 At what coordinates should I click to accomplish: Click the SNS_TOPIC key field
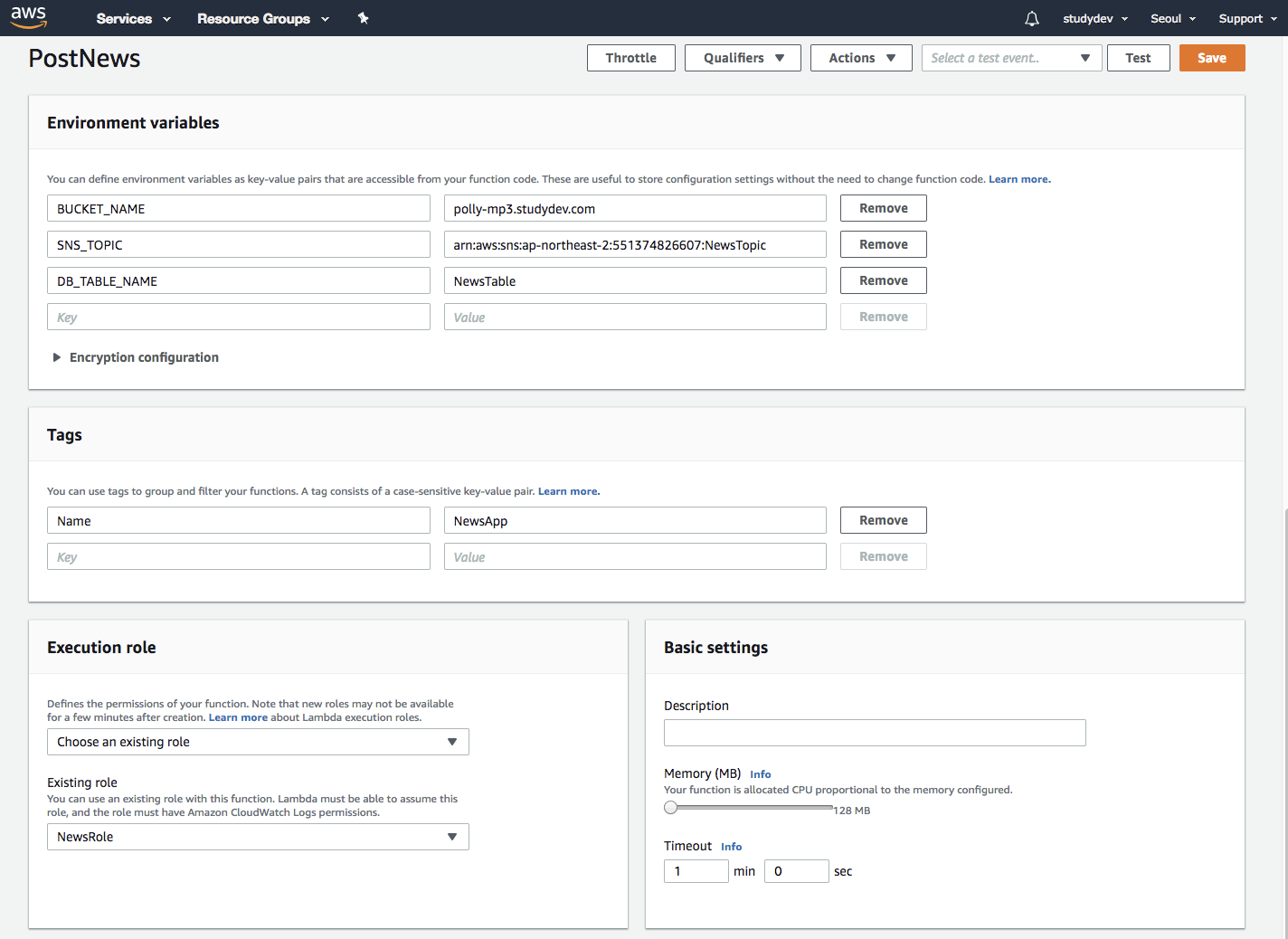click(x=239, y=244)
